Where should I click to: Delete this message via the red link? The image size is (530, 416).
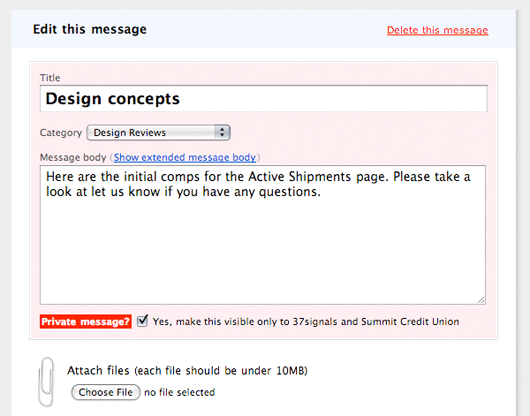[x=437, y=30]
